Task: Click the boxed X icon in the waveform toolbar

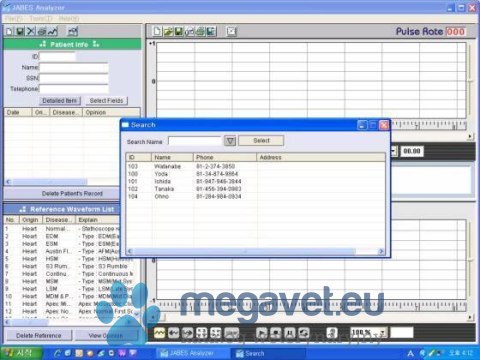Action: click(x=231, y=32)
